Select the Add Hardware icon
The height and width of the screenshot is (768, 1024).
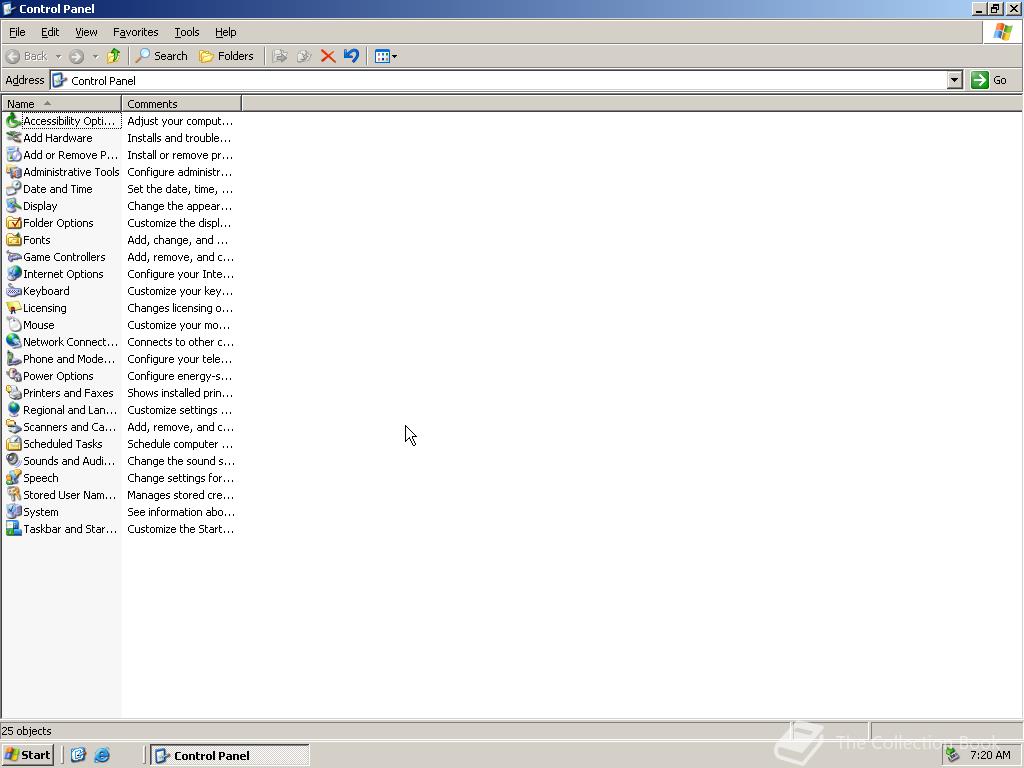coord(13,138)
